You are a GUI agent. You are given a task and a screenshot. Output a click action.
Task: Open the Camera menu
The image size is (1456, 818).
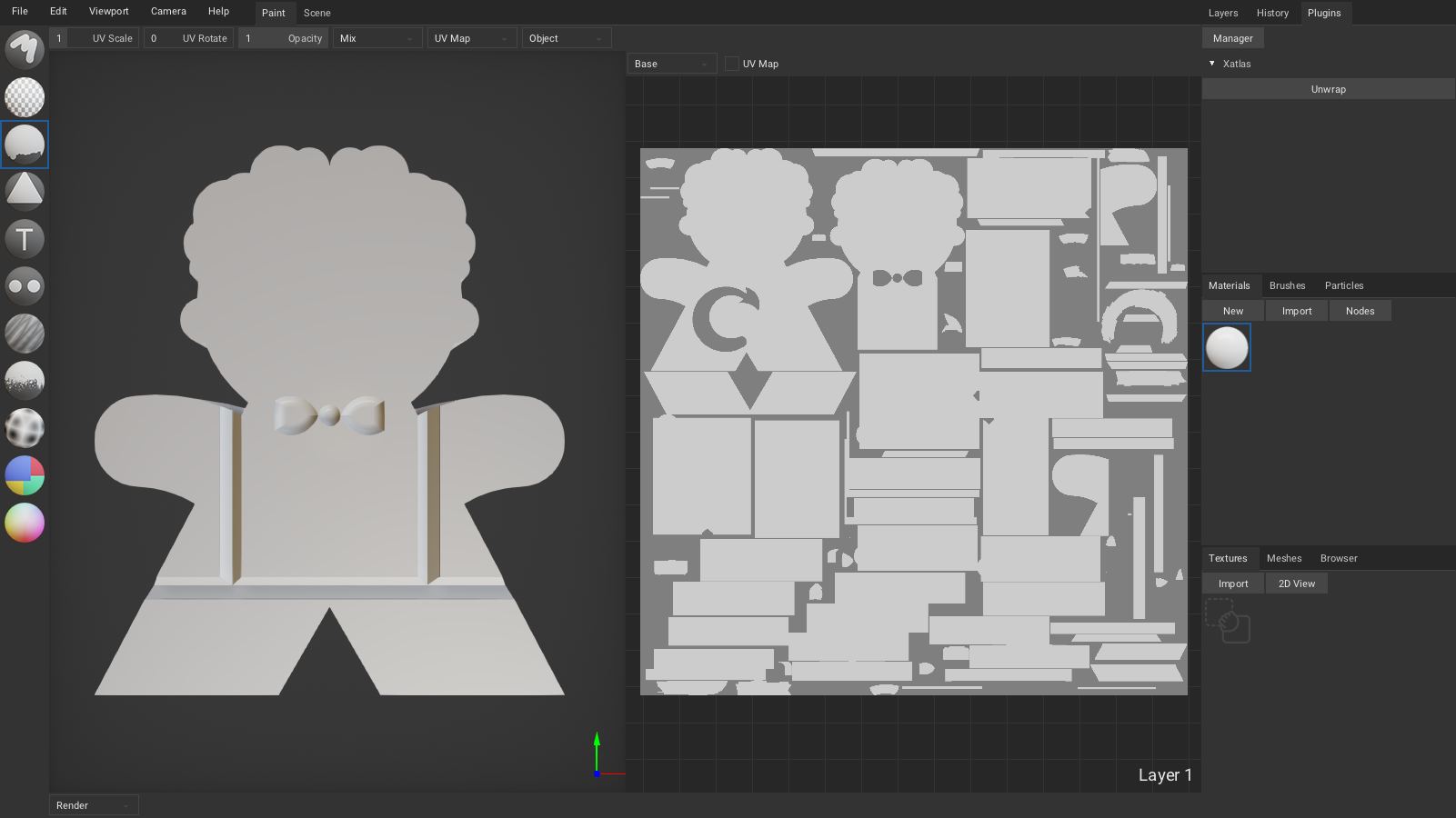point(168,12)
